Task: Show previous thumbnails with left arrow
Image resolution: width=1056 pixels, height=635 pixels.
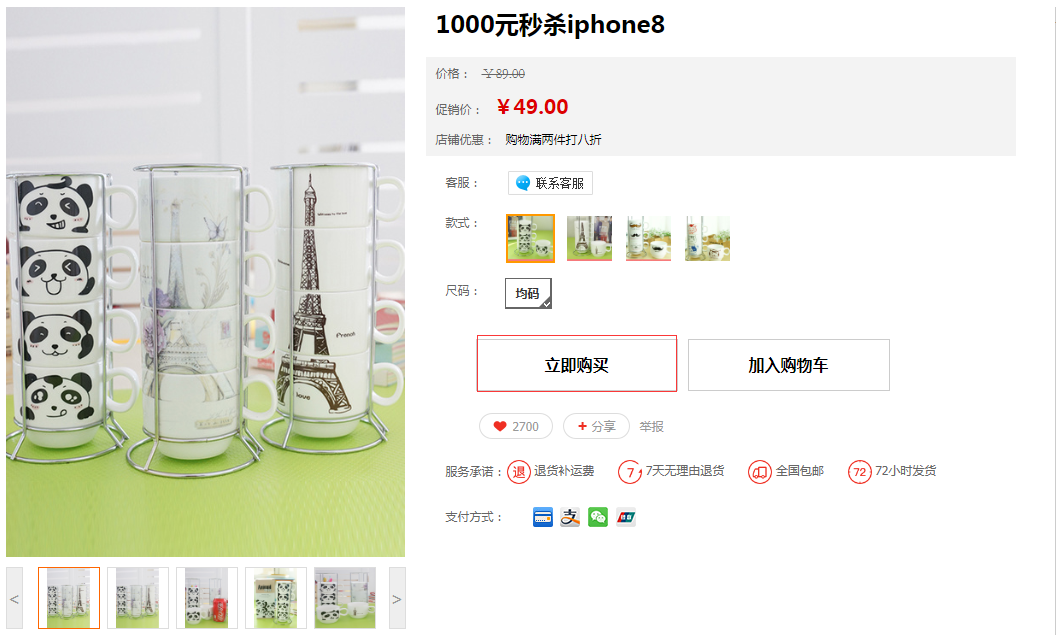Action: (x=14, y=598)
